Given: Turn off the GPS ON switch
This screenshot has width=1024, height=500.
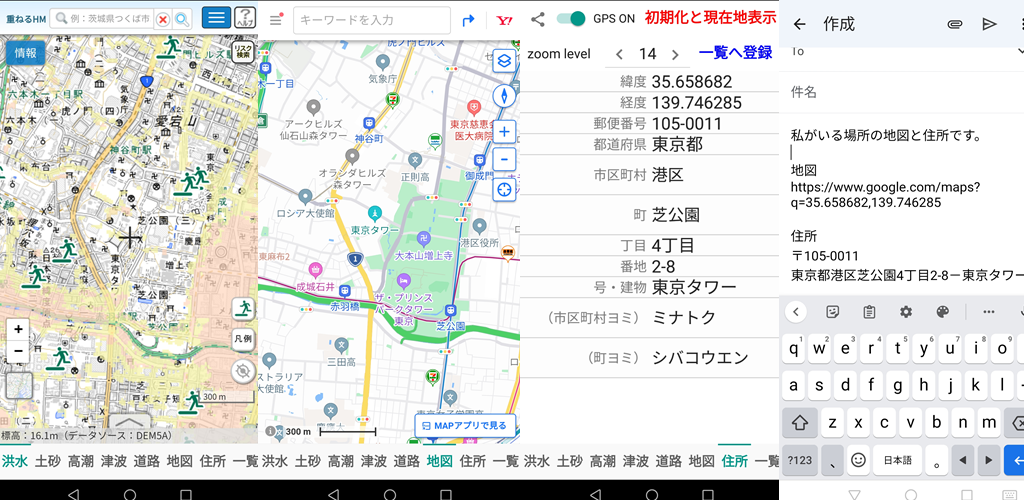Looking at the screenshot, I should (x=571, y=18).
